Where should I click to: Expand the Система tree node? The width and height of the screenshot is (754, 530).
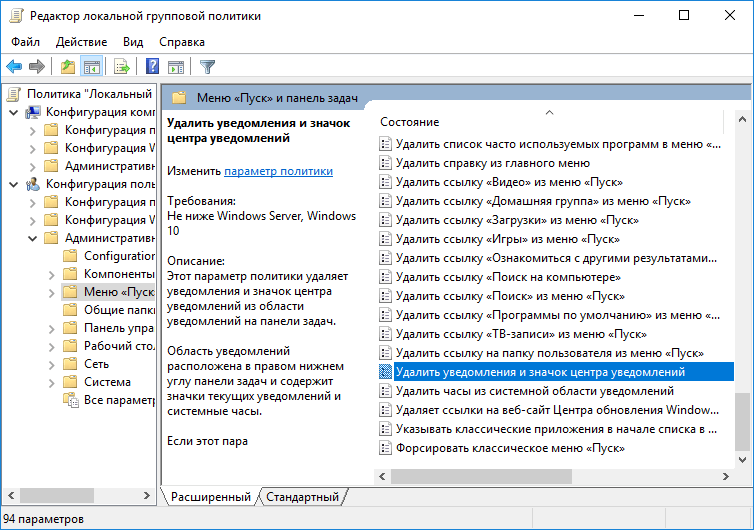51,382
